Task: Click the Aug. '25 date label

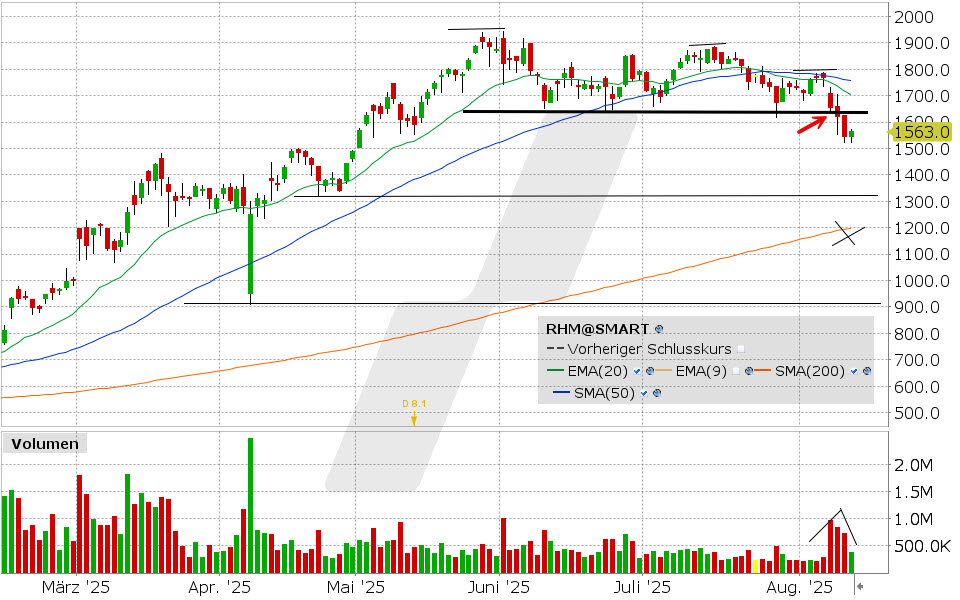Action: pyautogui.click(x=800, y=588)
